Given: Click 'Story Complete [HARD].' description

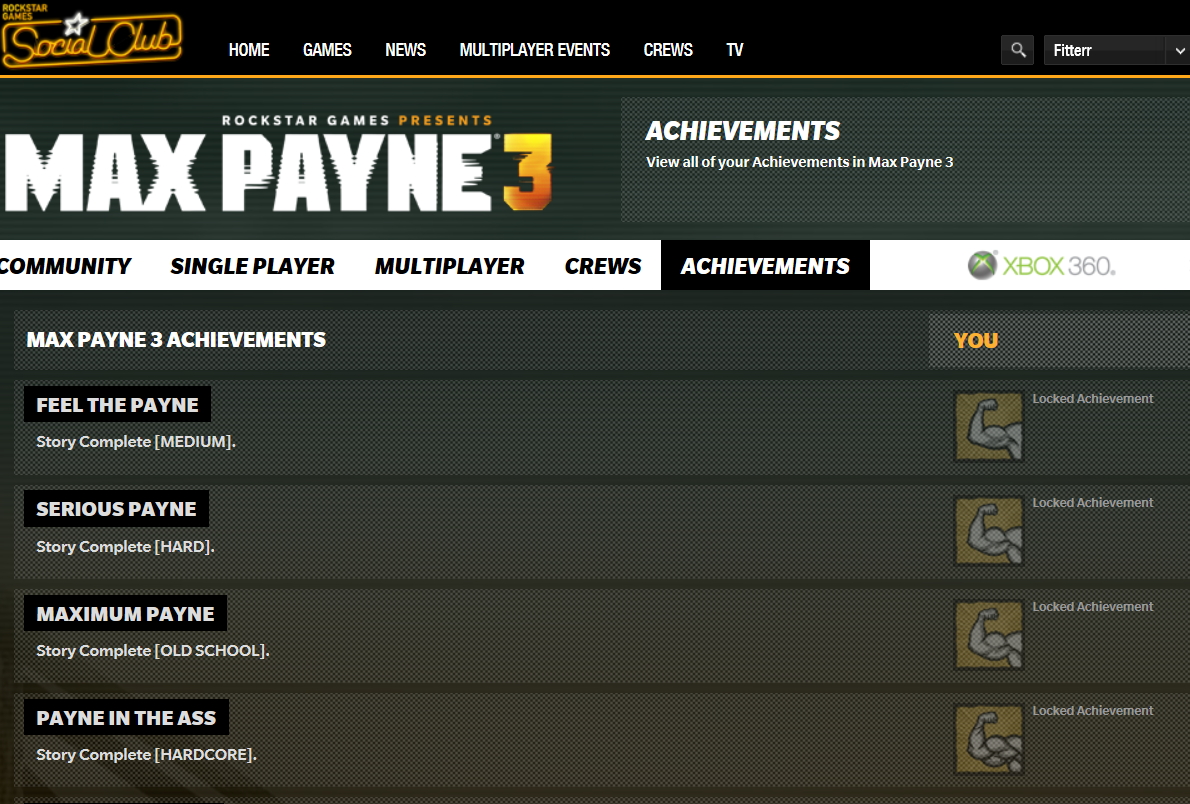Looking at the screenshot, I should pos(125,547).
